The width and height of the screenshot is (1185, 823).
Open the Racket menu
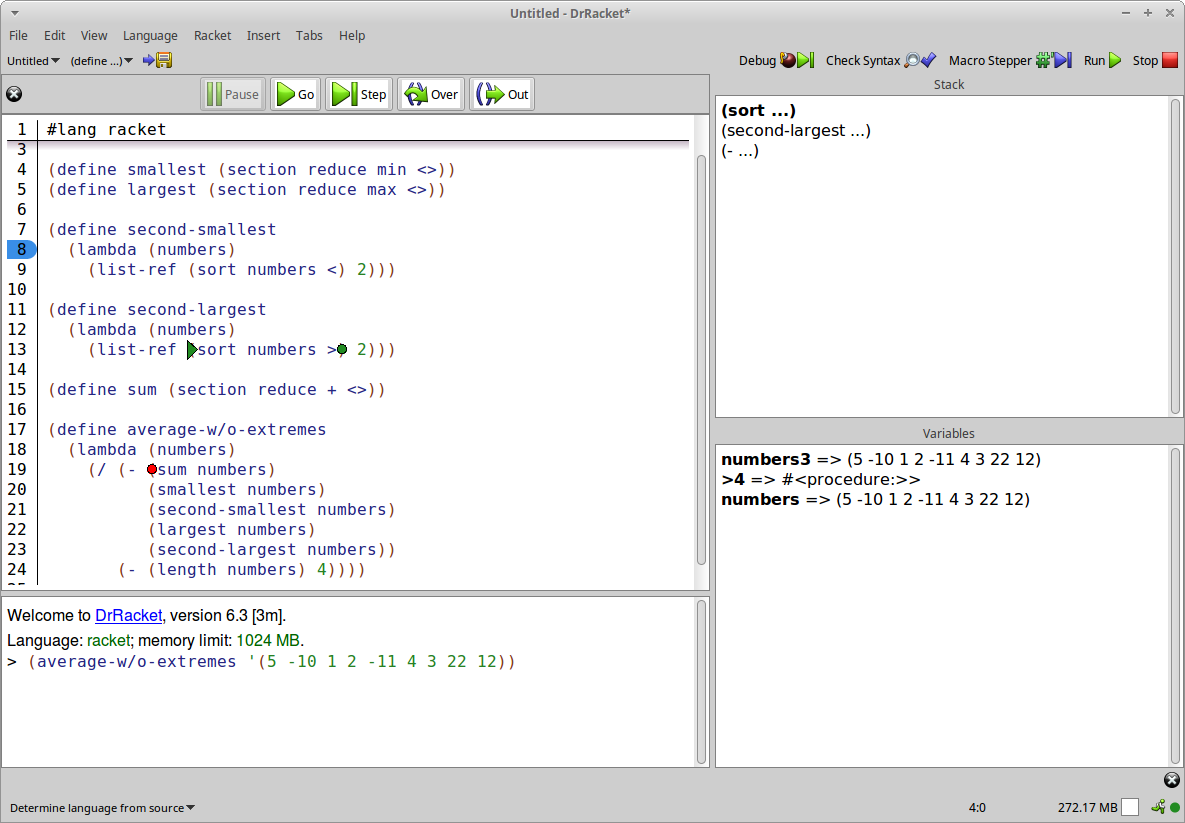point(212,36)
